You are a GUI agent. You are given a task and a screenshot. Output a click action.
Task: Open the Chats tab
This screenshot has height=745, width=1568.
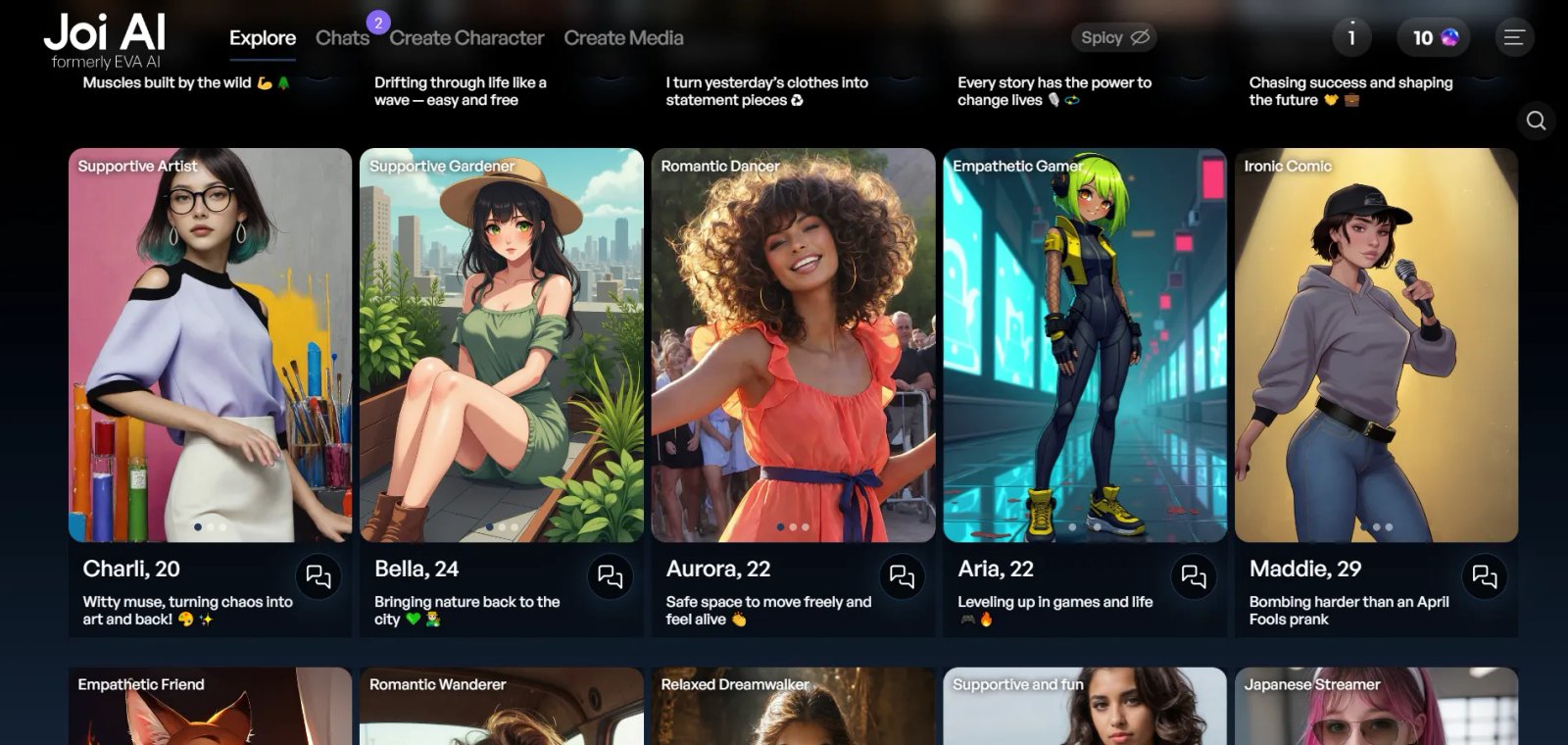[x=342, y=38]
